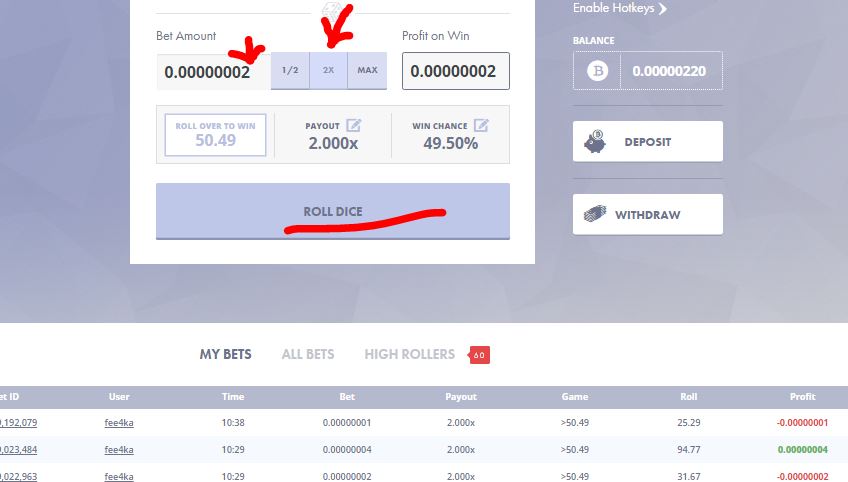The width and height of the screenshot is (848, 482).
Task: Open the ALL BETS tab
Action: coord(308,354)
